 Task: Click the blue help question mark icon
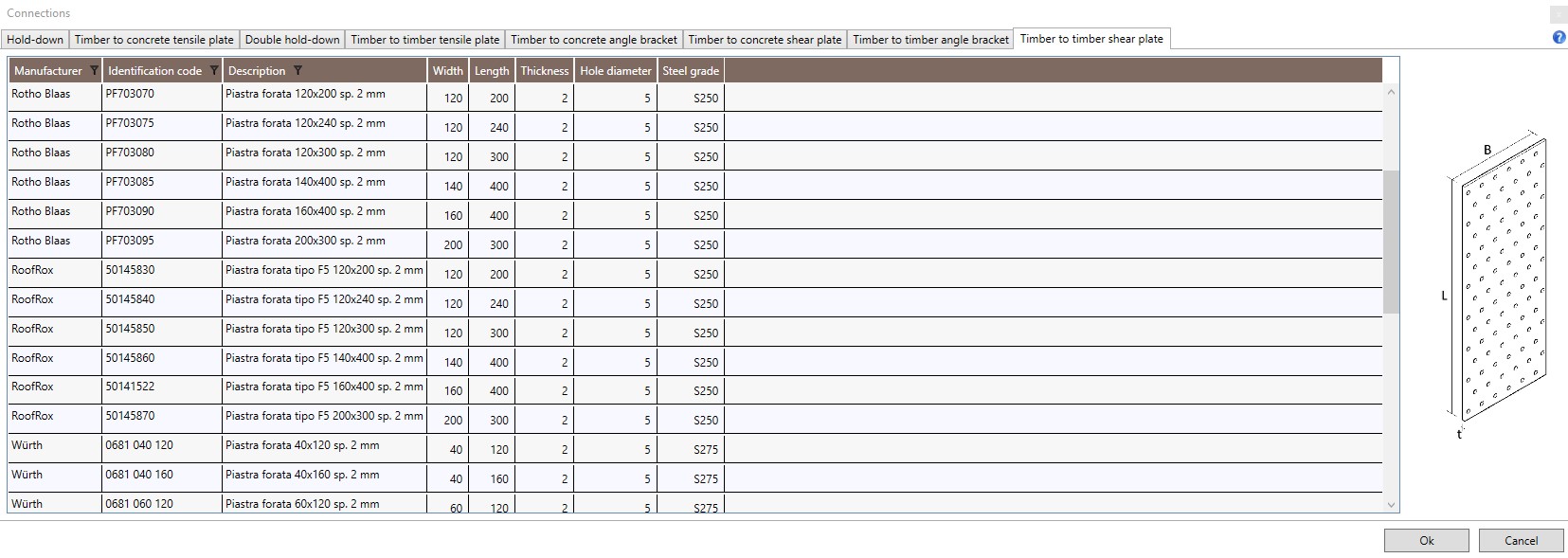[1559, 38]
